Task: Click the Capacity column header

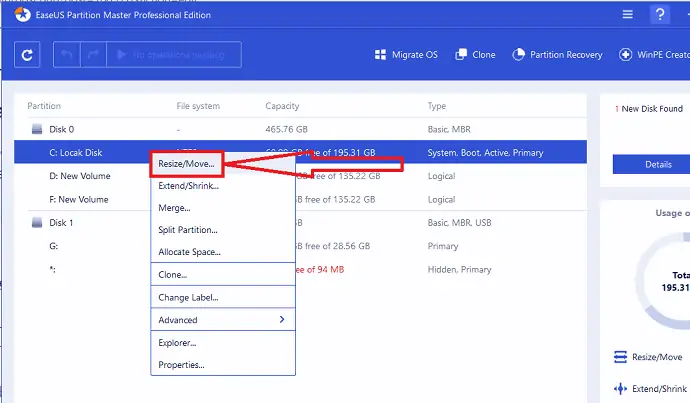Action: pyautogui.click(x=282, y=106)
